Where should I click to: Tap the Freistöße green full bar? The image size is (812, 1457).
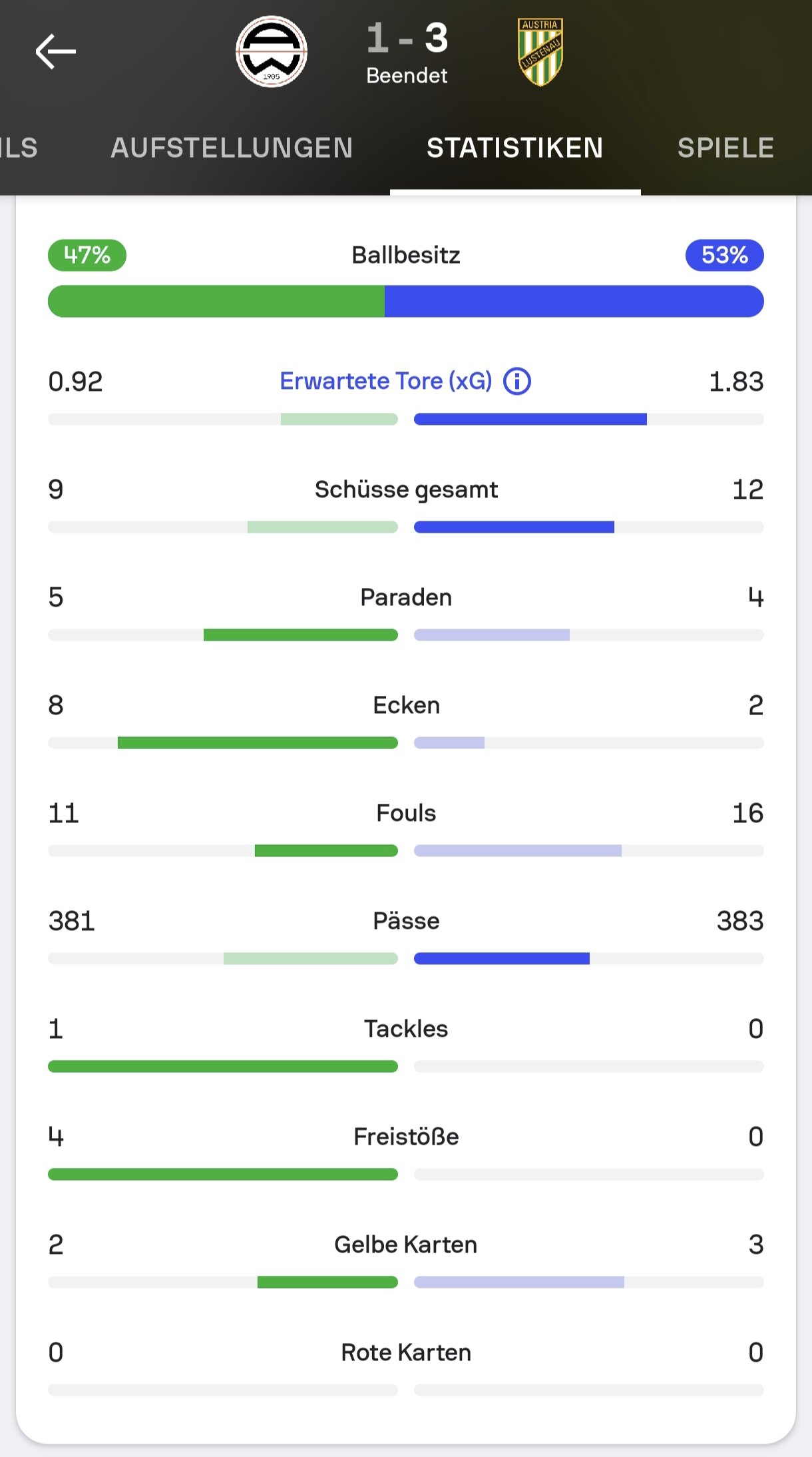pyautogui.click(x=223, y=1174)
